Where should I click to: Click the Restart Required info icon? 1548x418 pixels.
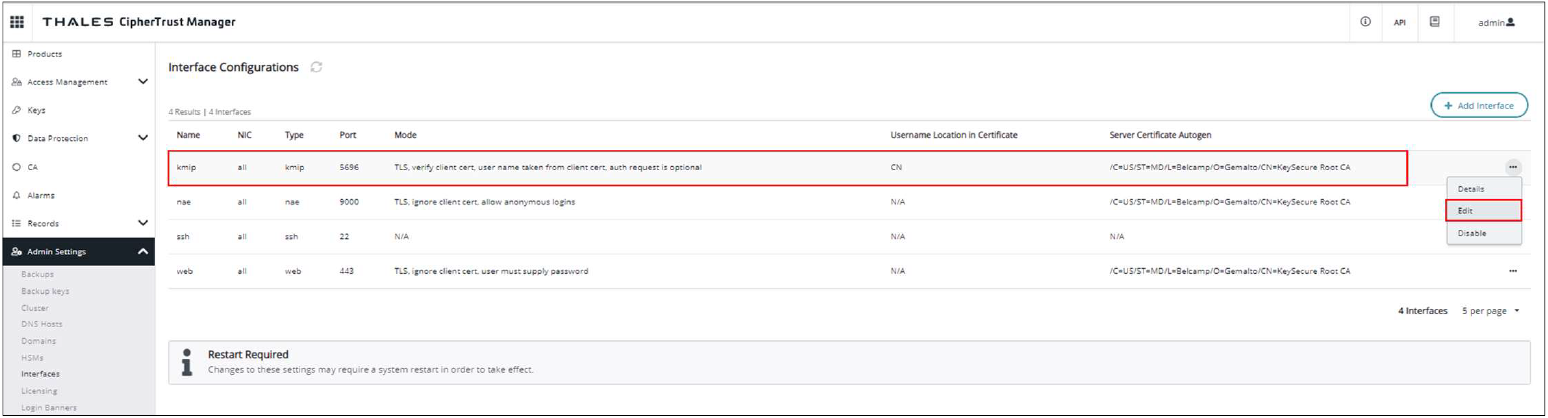[185, 363]
